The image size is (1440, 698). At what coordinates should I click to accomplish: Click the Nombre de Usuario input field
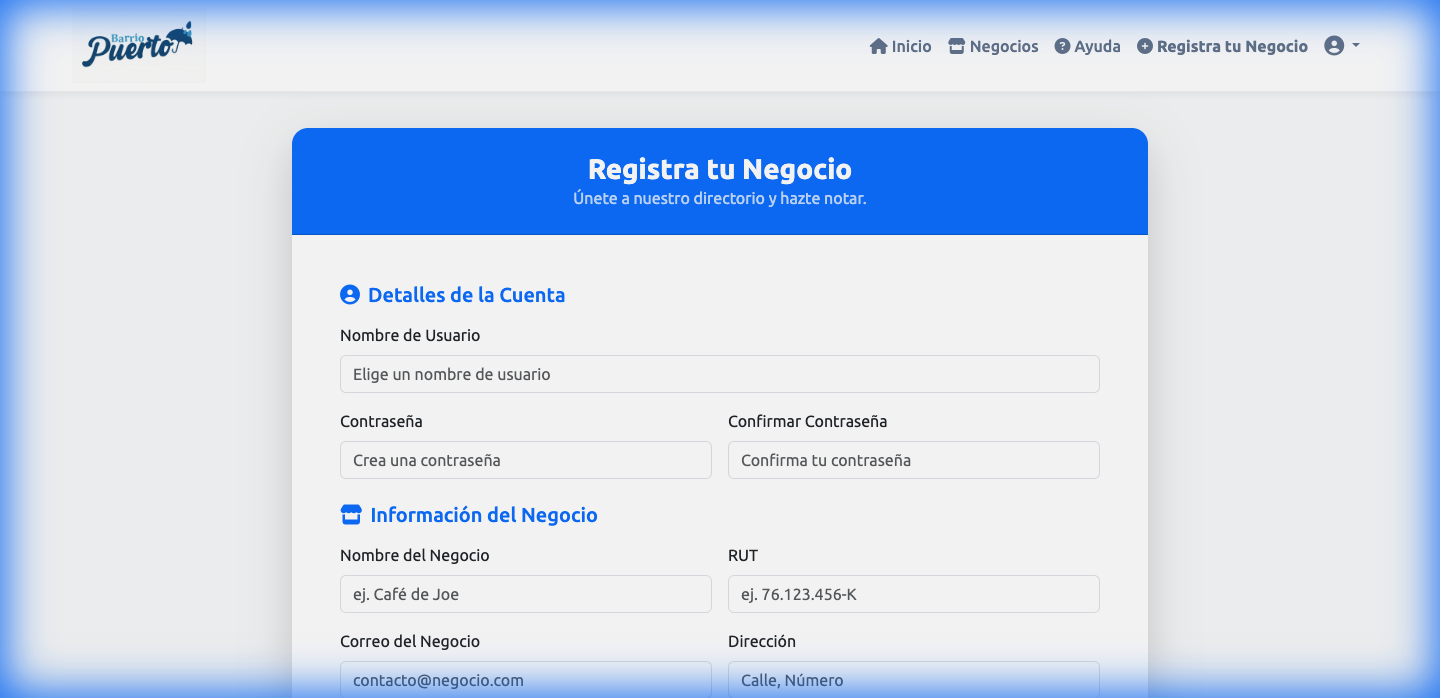[x=719, y=373]
